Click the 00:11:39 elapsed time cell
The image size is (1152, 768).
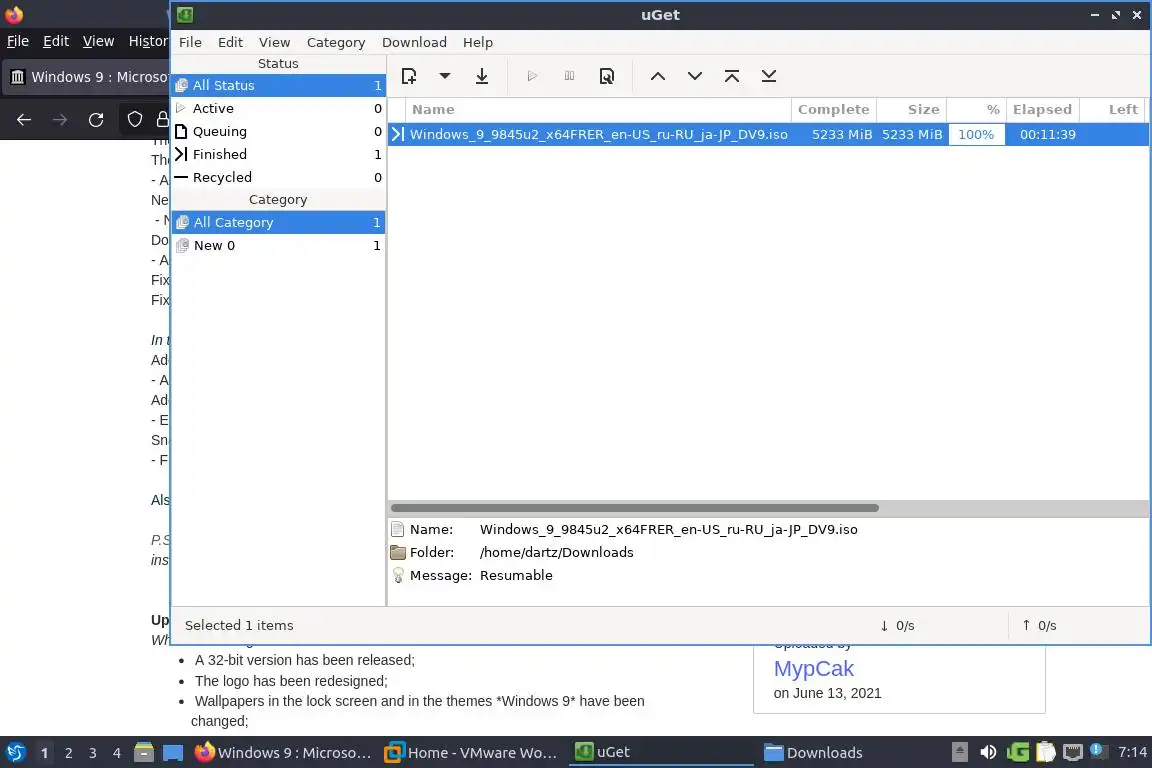click(x=1048, y=134)
